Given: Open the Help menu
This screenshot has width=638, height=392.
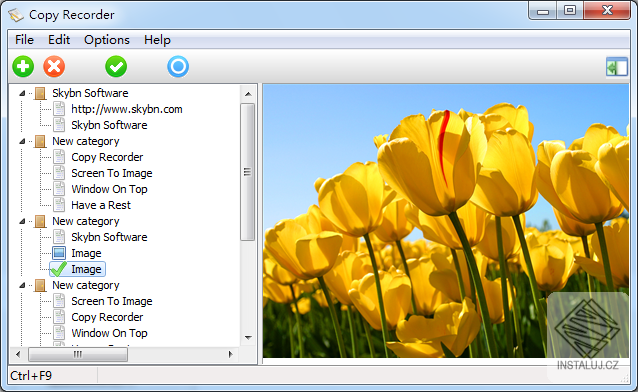Looking at the screenshot, I should pos(157,40).
